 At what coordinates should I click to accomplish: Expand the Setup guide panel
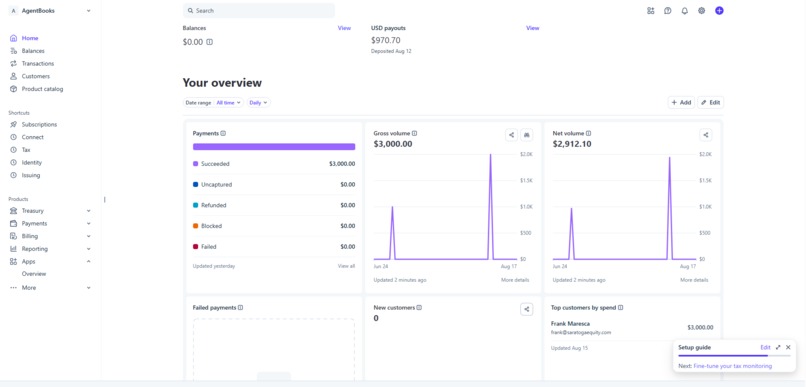pyautogui.click(x=778, y=347)
